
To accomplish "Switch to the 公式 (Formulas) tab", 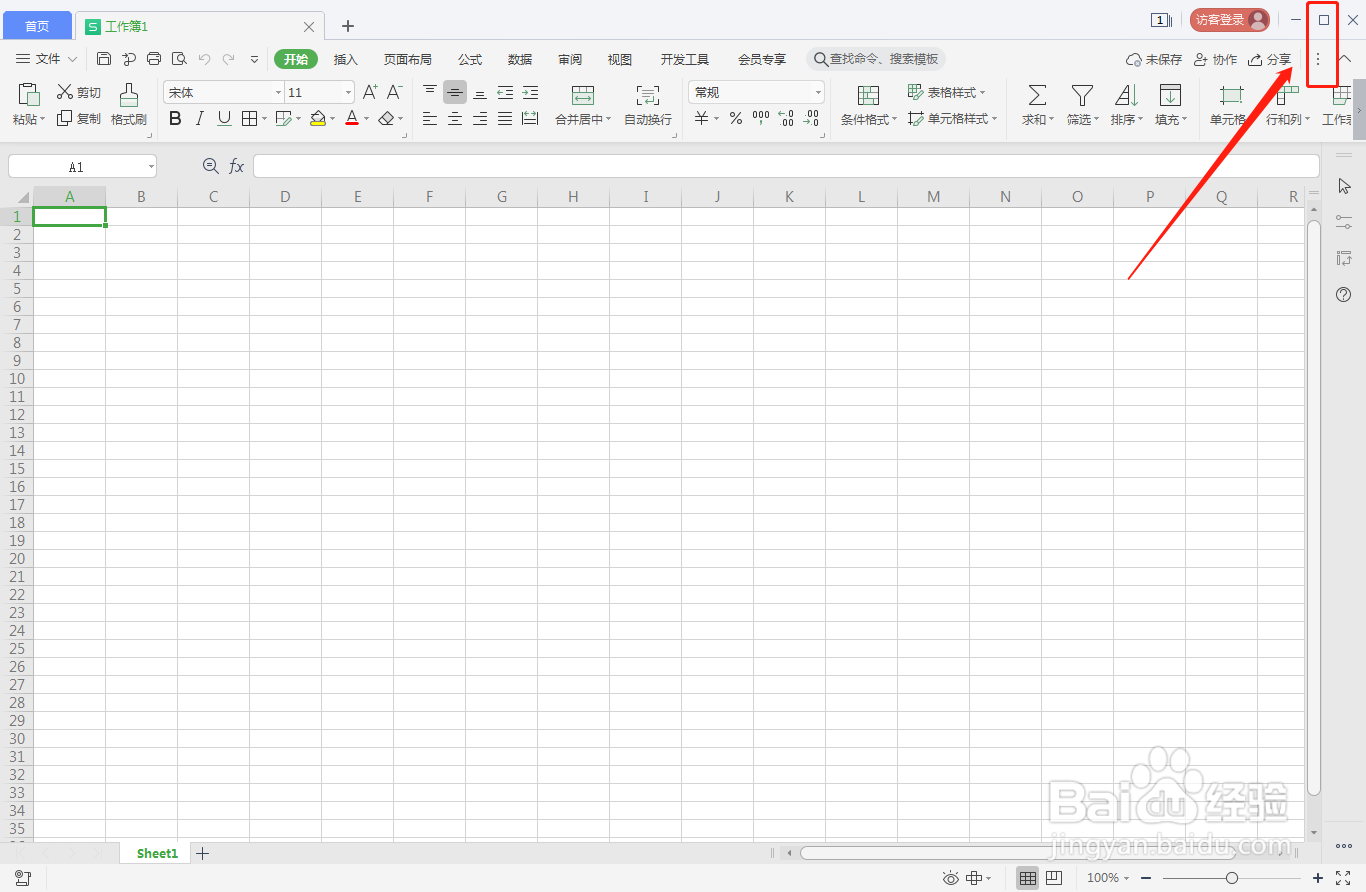I will (x=470, y=59).
